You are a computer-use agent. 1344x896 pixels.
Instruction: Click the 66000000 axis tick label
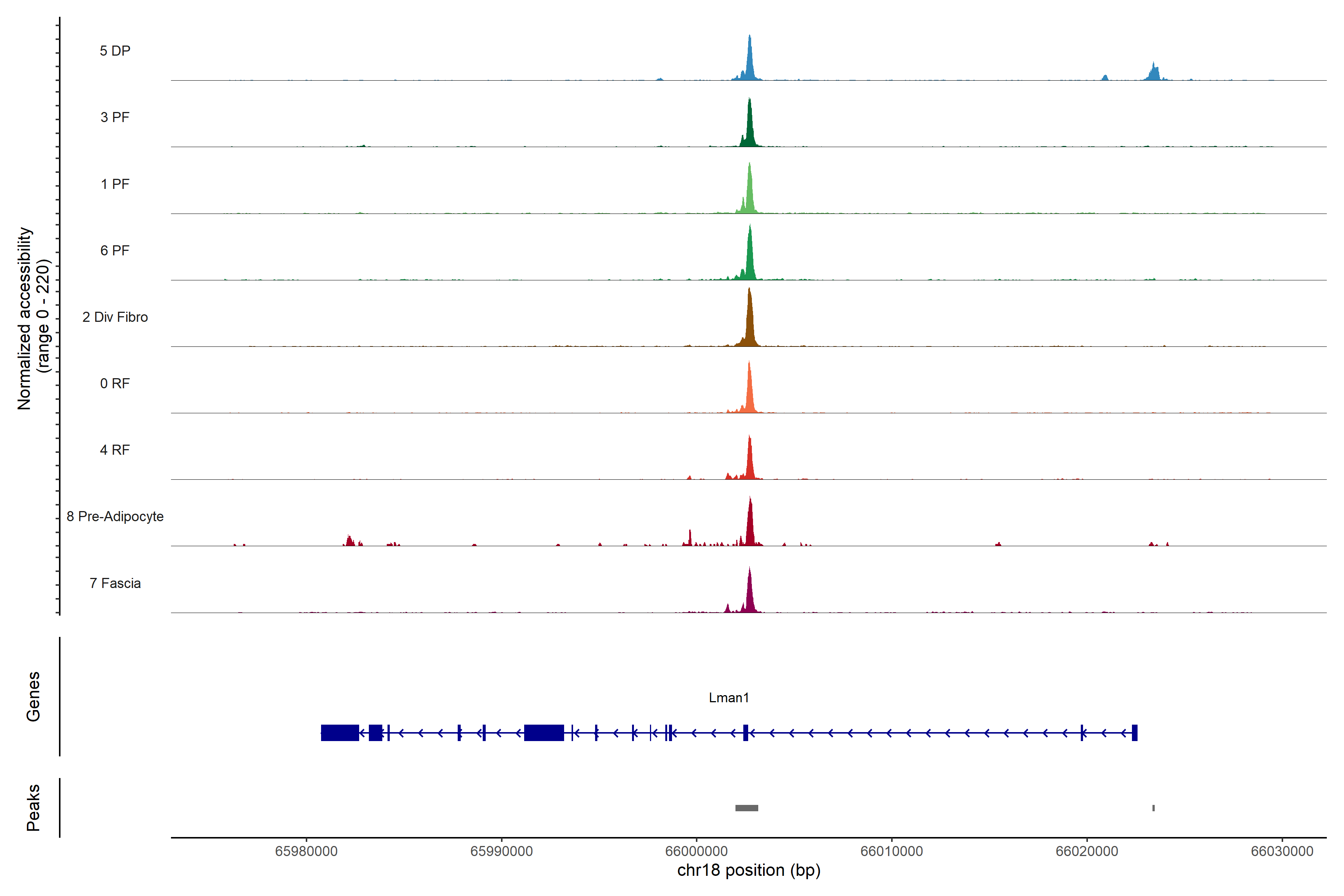click(x=696, y=851)
